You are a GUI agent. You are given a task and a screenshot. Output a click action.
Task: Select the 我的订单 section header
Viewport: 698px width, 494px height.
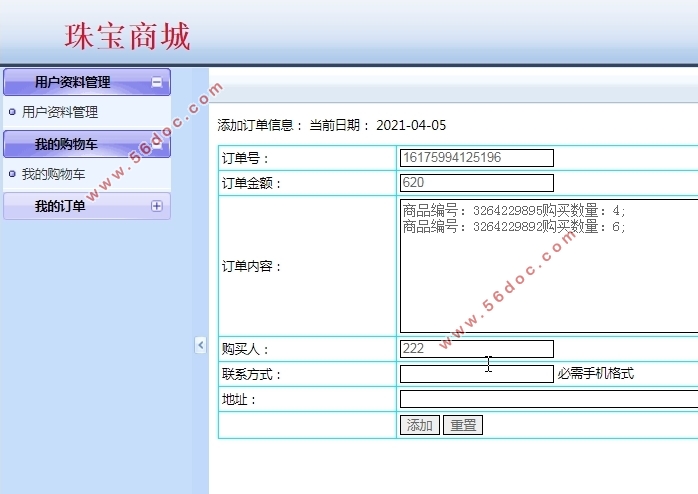(x=87, y=206)
